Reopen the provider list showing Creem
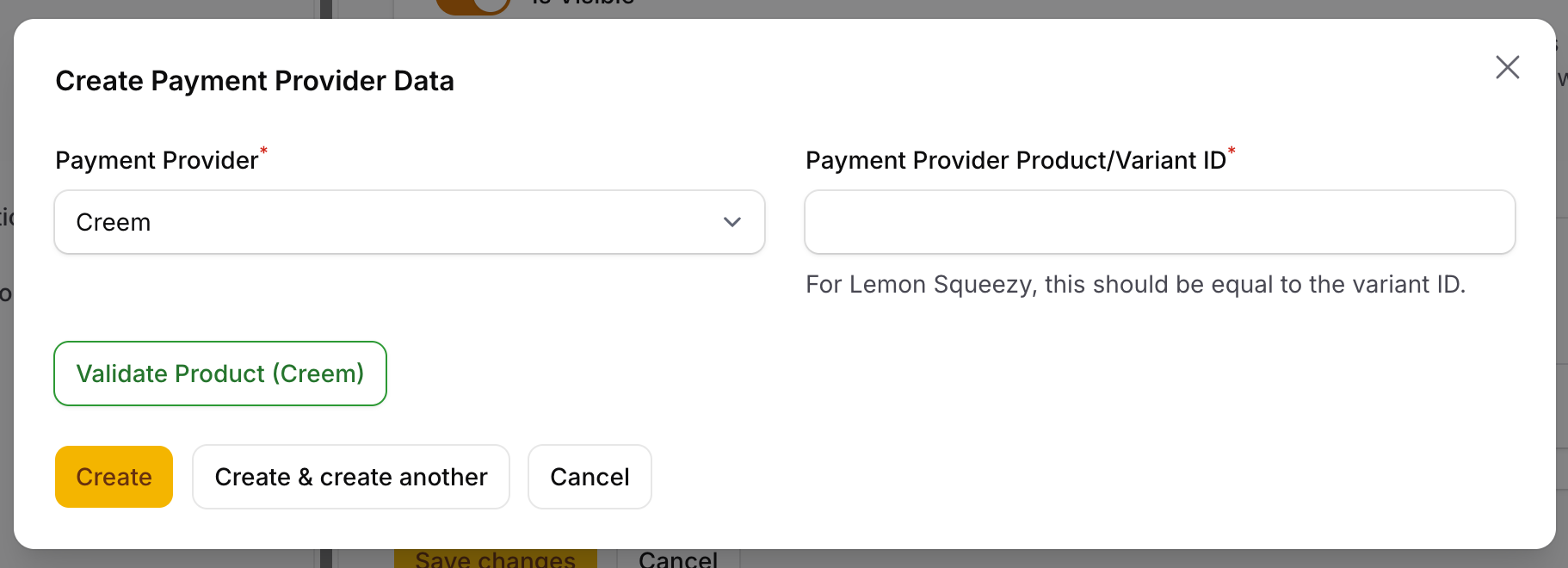The width and height of the screenshot is (1568, 568). [x=409, y=222]
